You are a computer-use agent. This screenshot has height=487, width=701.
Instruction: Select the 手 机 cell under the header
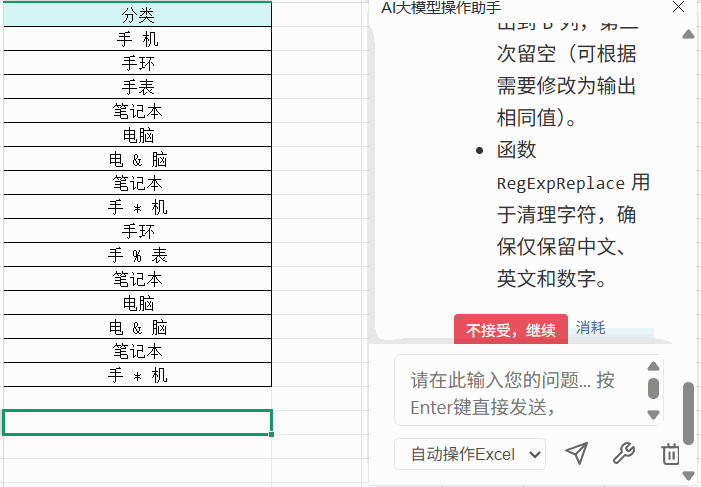137,39
